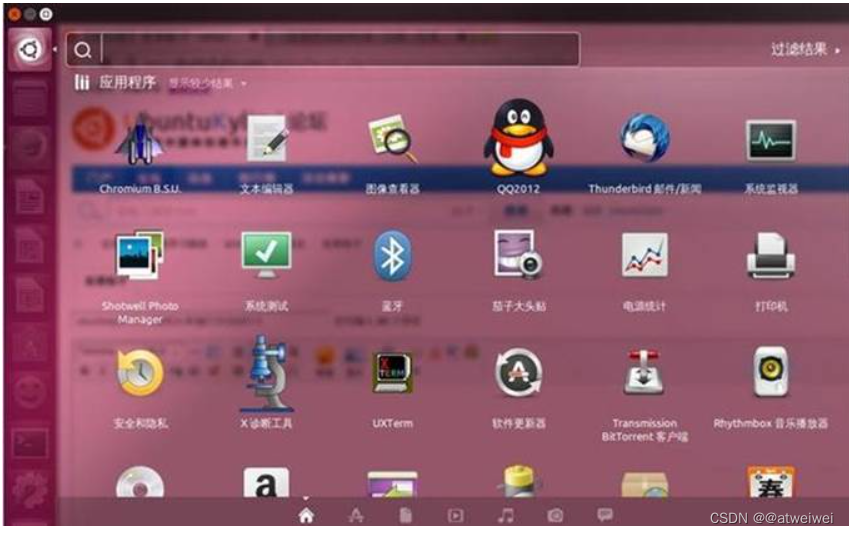
Task: Switch to the Photos camera lens
Action: (x=555, y=515)
